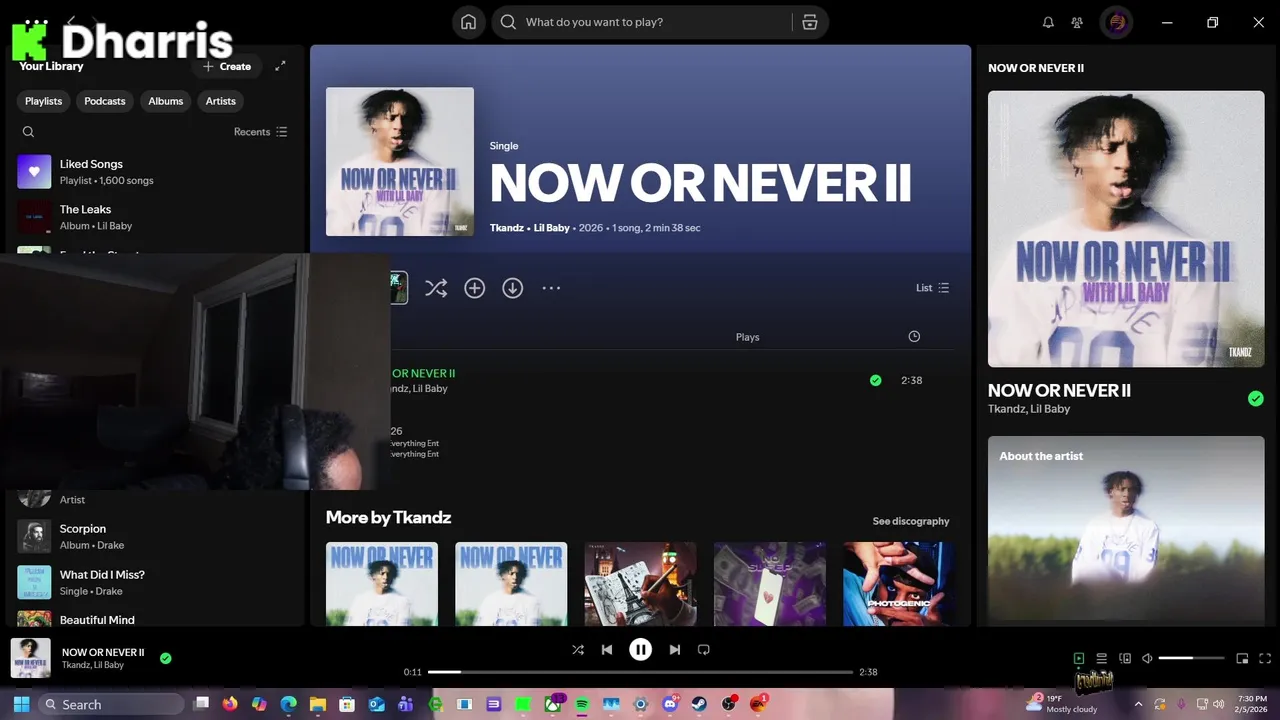Skip to the previous track
The width and height of the screenshot is (1280, 720).
pos(607,650)
